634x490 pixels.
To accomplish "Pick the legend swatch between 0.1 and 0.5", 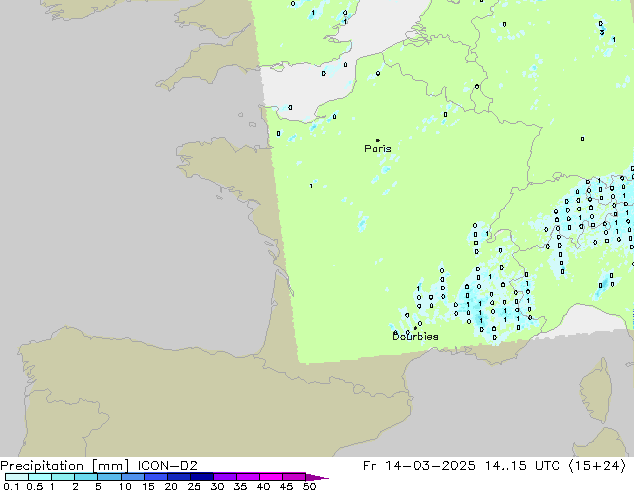I will point(16,477).
